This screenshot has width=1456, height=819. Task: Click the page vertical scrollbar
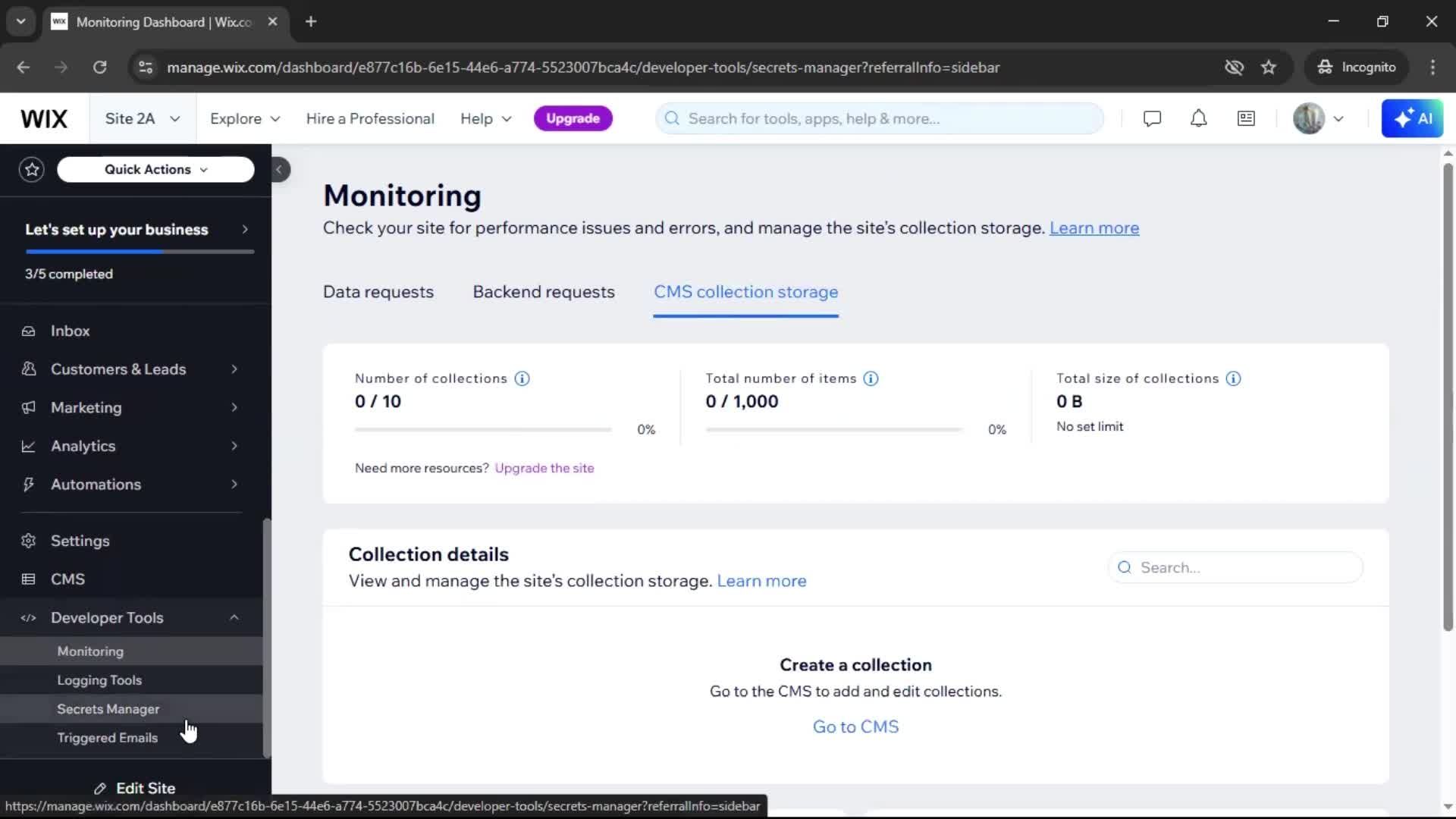coord(1448,397)
